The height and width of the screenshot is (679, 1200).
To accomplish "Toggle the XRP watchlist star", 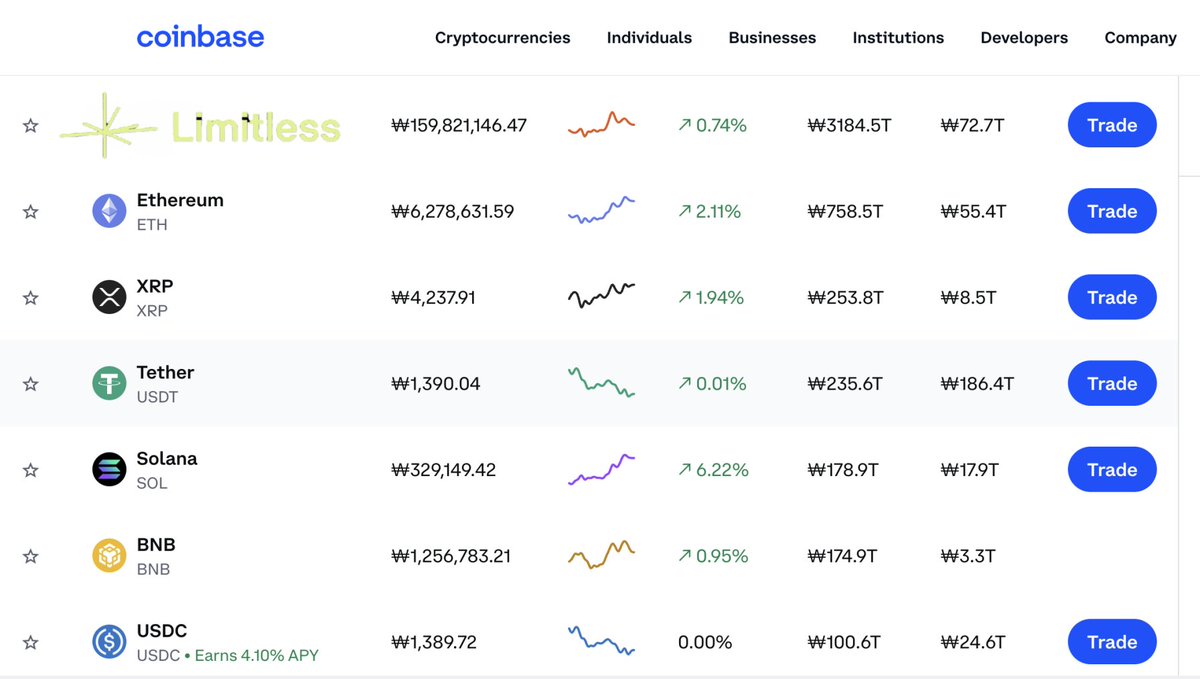I will pos(31,297).
